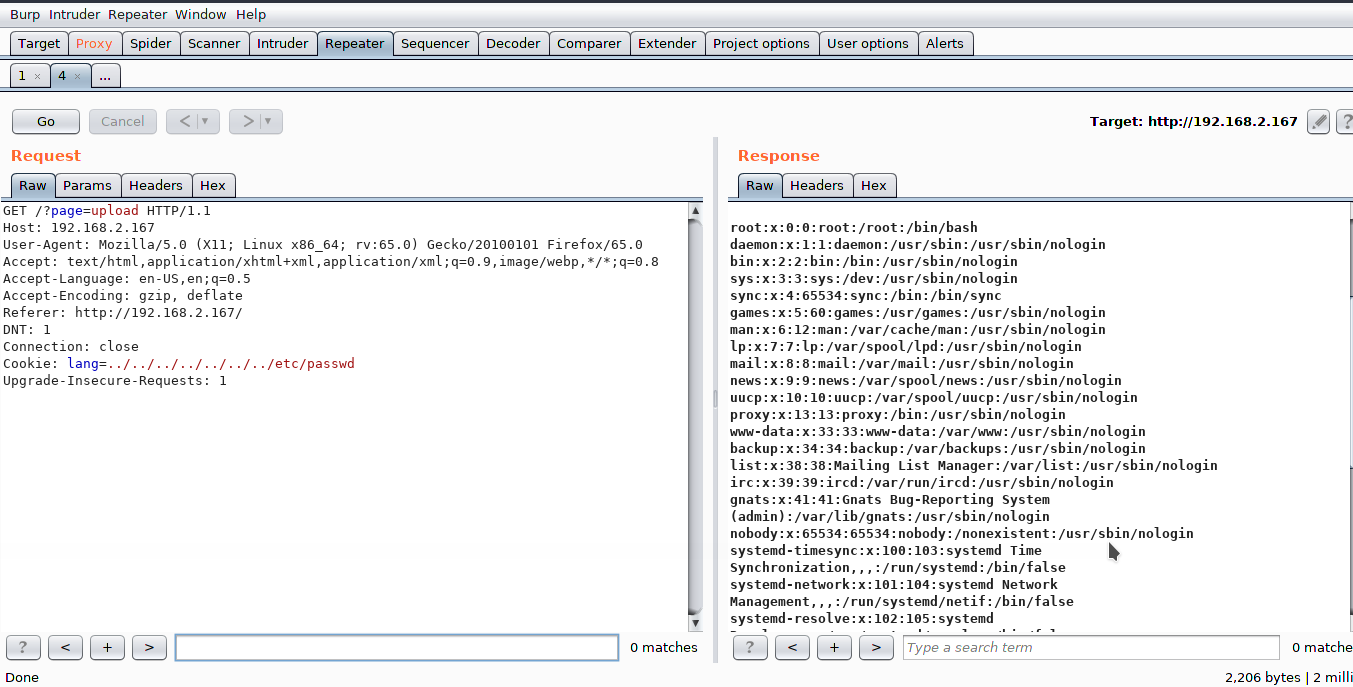Switch to the Comparer tab

[589, 43]
